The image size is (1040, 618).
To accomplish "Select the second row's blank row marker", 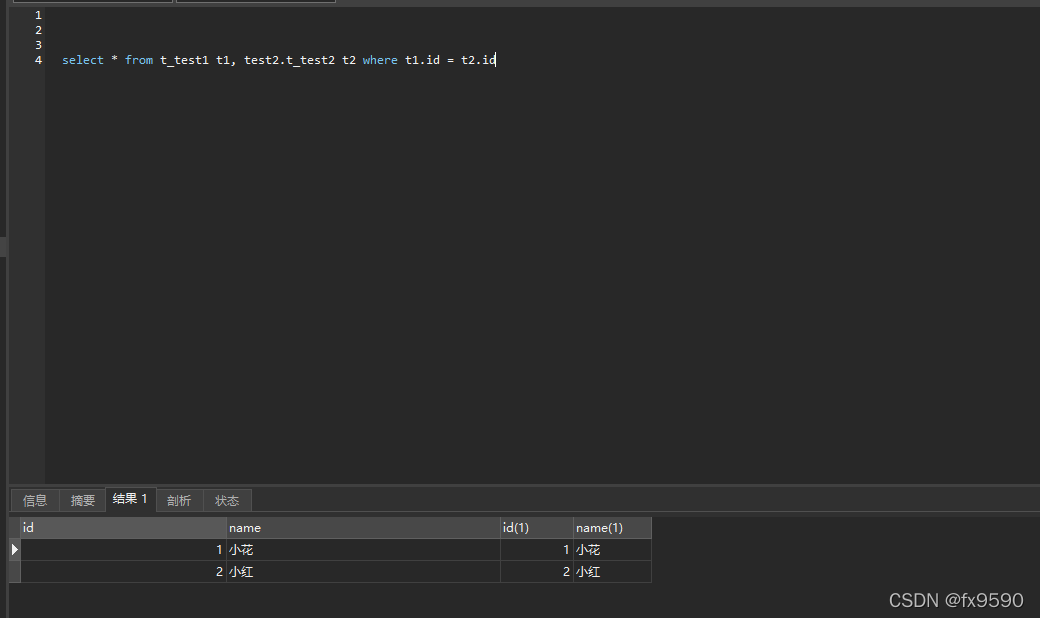I will (14, 572).
